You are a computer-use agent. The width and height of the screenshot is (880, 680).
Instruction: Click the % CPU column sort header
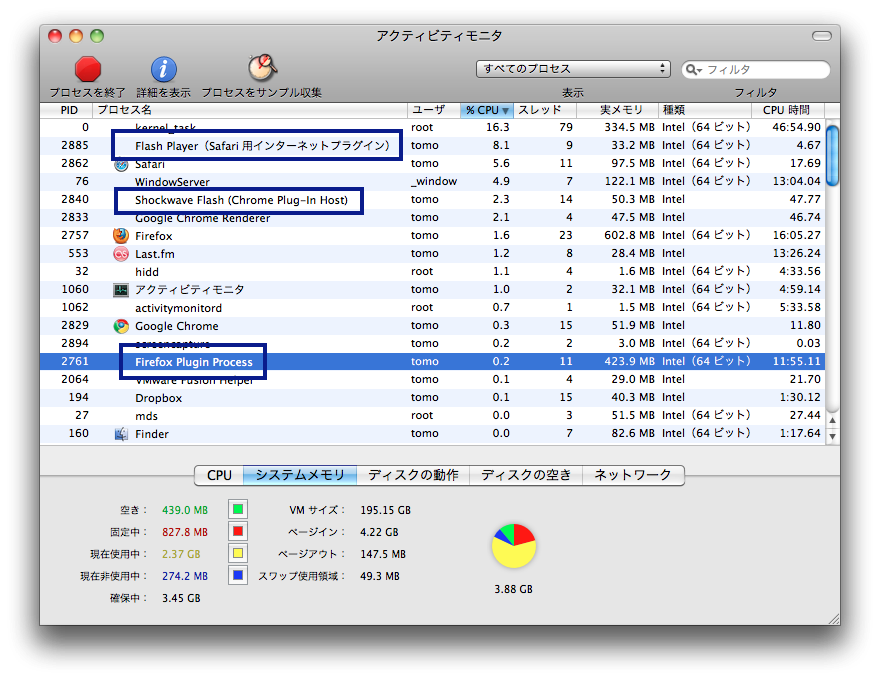click(487, 110)
